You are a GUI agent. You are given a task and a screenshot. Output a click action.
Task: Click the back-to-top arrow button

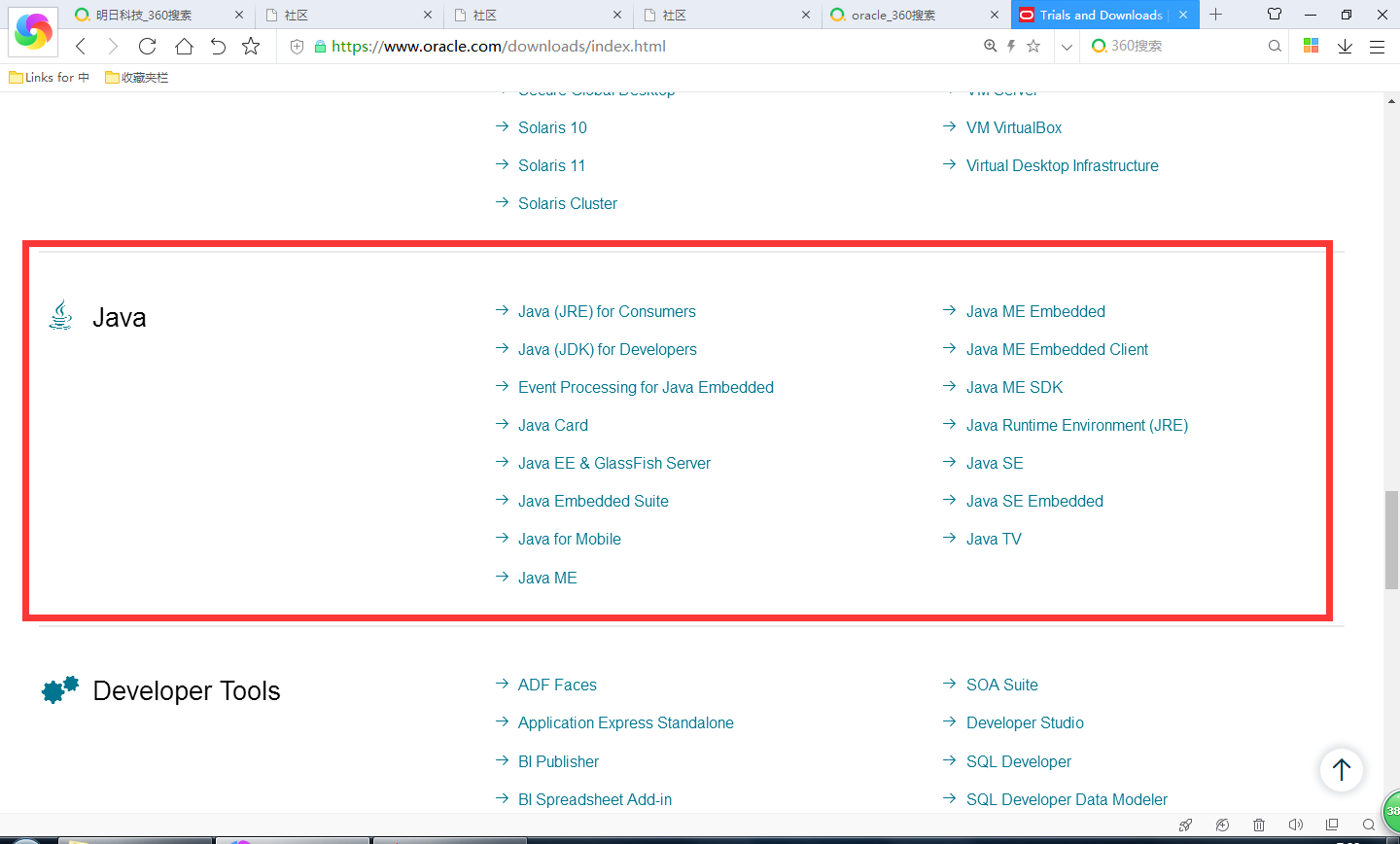pyautogui.click(x=1342, y=769)
